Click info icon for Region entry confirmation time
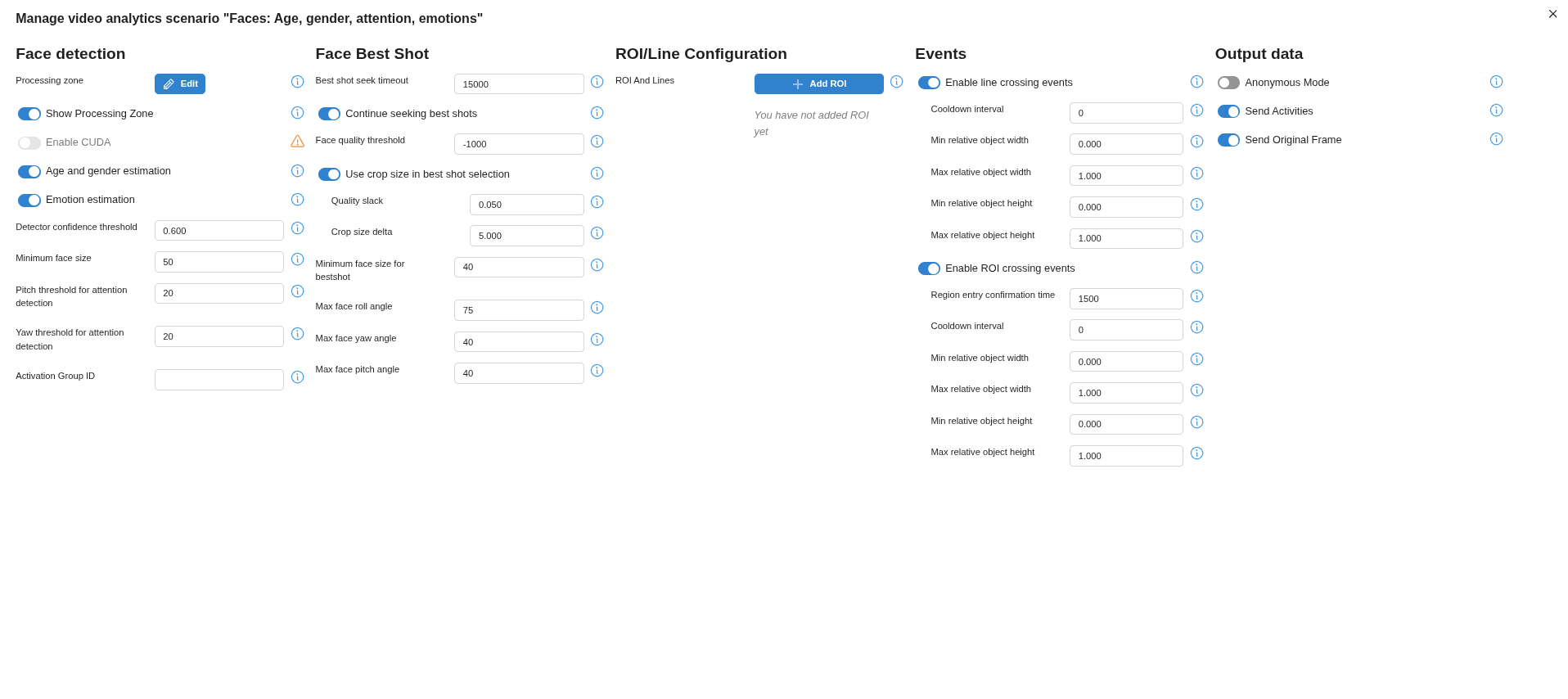This screenshot has width=1568, height=699. click(1196, 296)
